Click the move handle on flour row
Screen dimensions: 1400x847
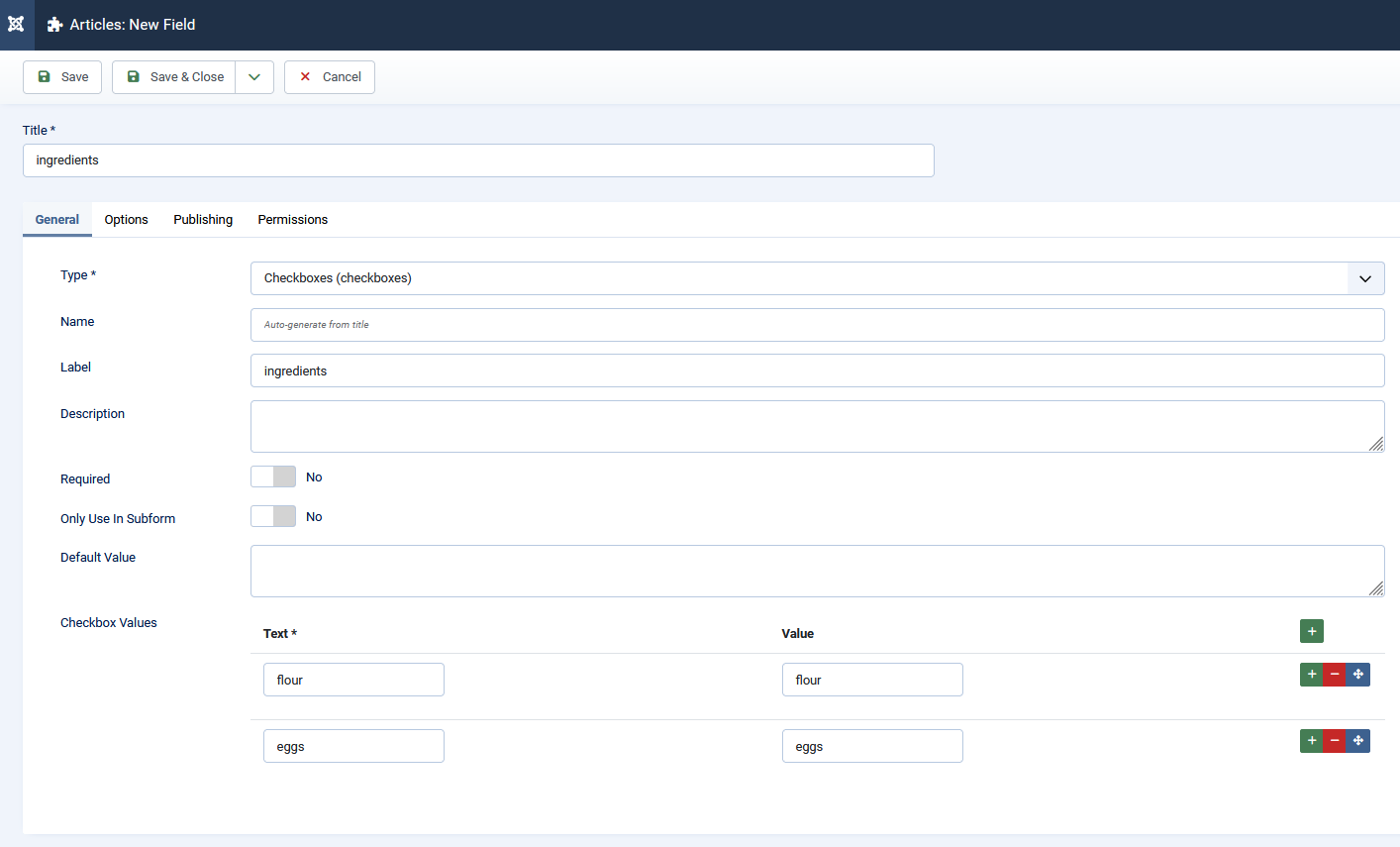click(1358, 675)
